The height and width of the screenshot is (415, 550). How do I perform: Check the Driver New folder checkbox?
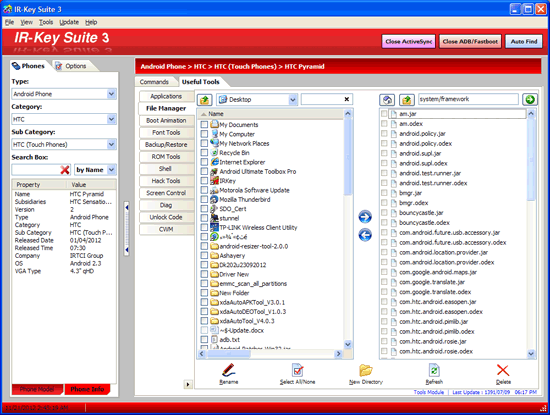click(204, 274)
